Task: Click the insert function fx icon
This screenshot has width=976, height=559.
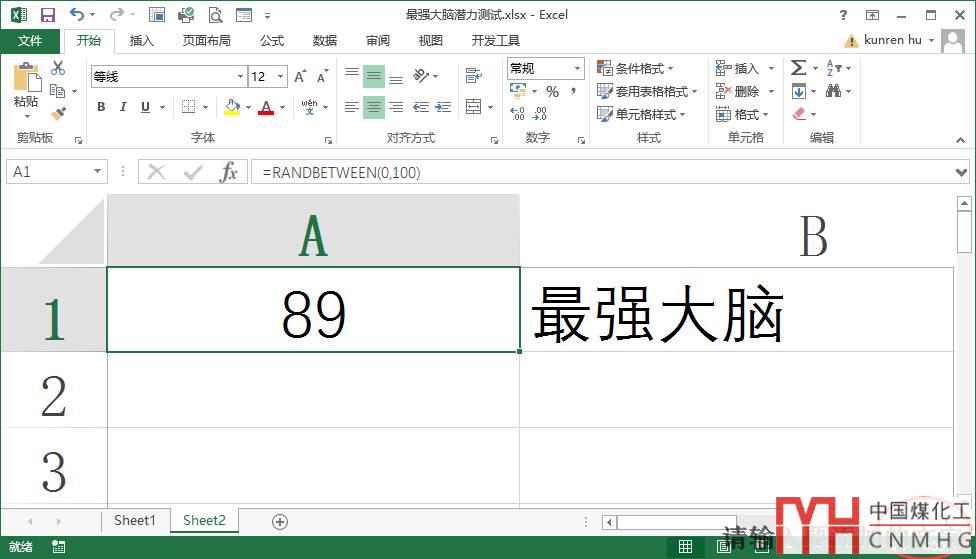Action: (229, 172)
